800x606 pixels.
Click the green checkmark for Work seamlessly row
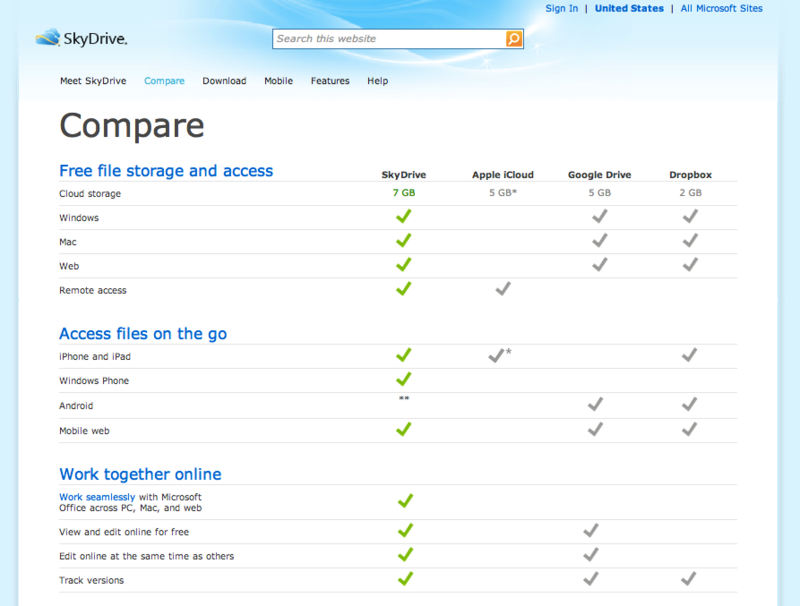[x=405, y=501]
